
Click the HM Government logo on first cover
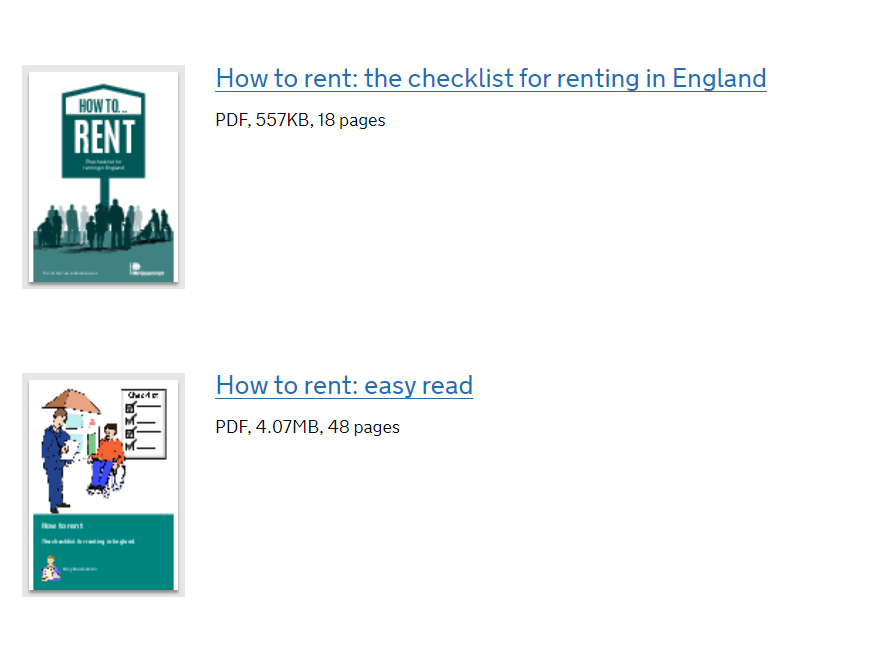coord(147,270)
